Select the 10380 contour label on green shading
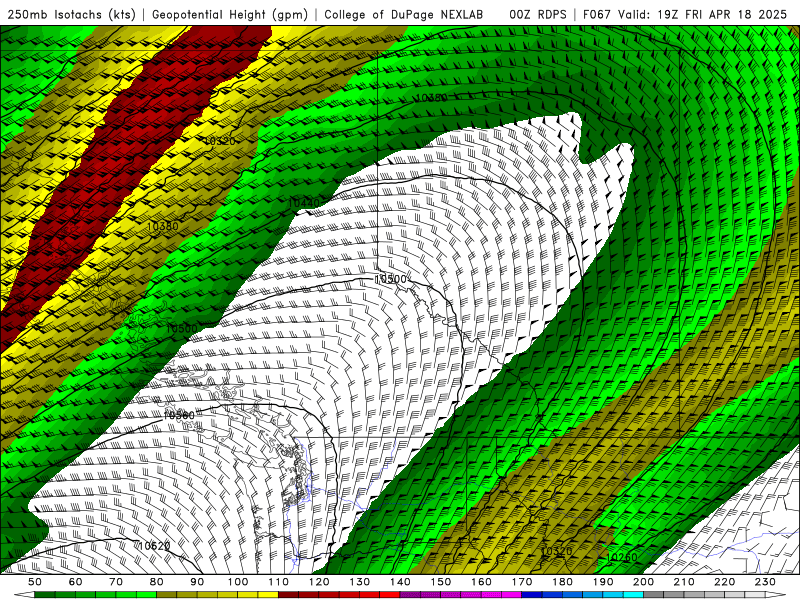This screenshot has height=600, width=800. (x=432, y=97)
